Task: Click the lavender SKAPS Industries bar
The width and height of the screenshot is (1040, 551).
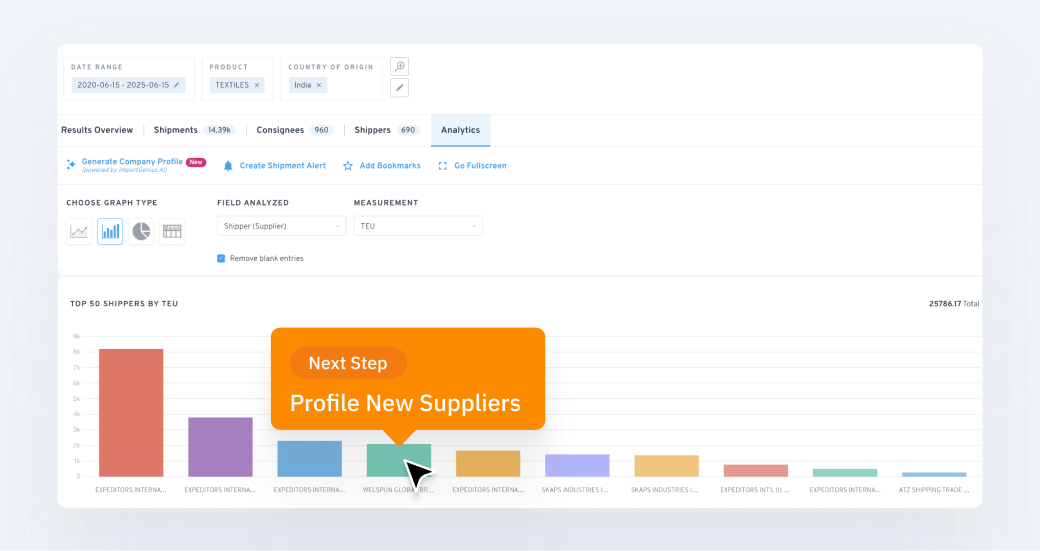Action: [577, 465]
